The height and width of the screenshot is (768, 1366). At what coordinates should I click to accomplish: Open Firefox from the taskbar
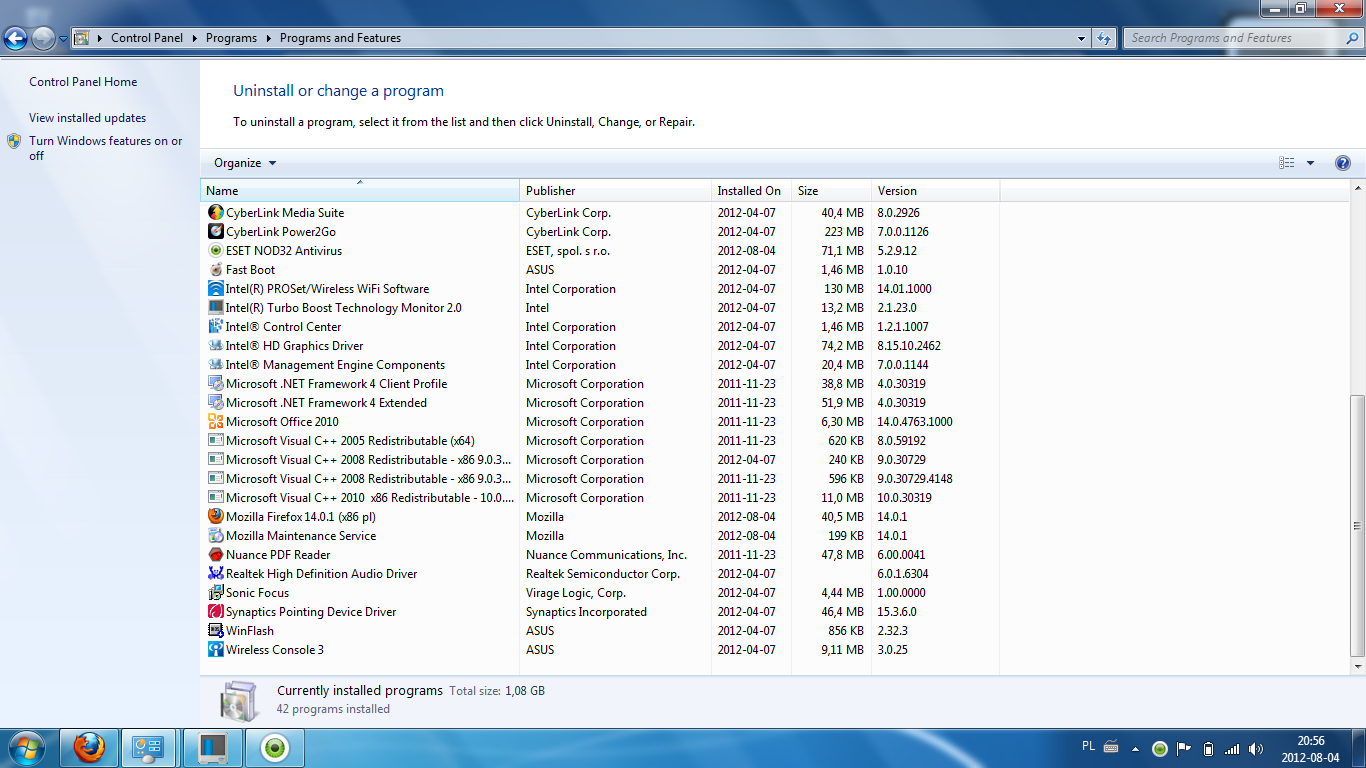click(89, 747)
